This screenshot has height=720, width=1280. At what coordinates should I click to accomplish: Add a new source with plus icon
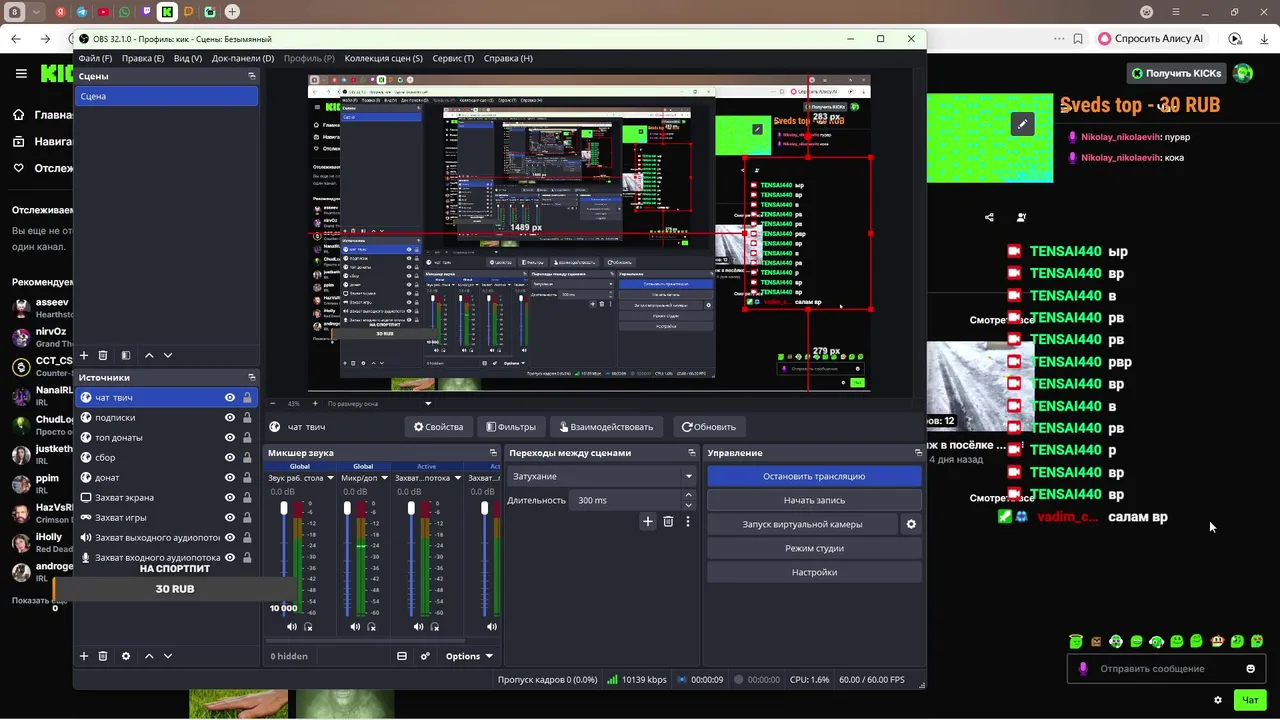pos(84,656)
